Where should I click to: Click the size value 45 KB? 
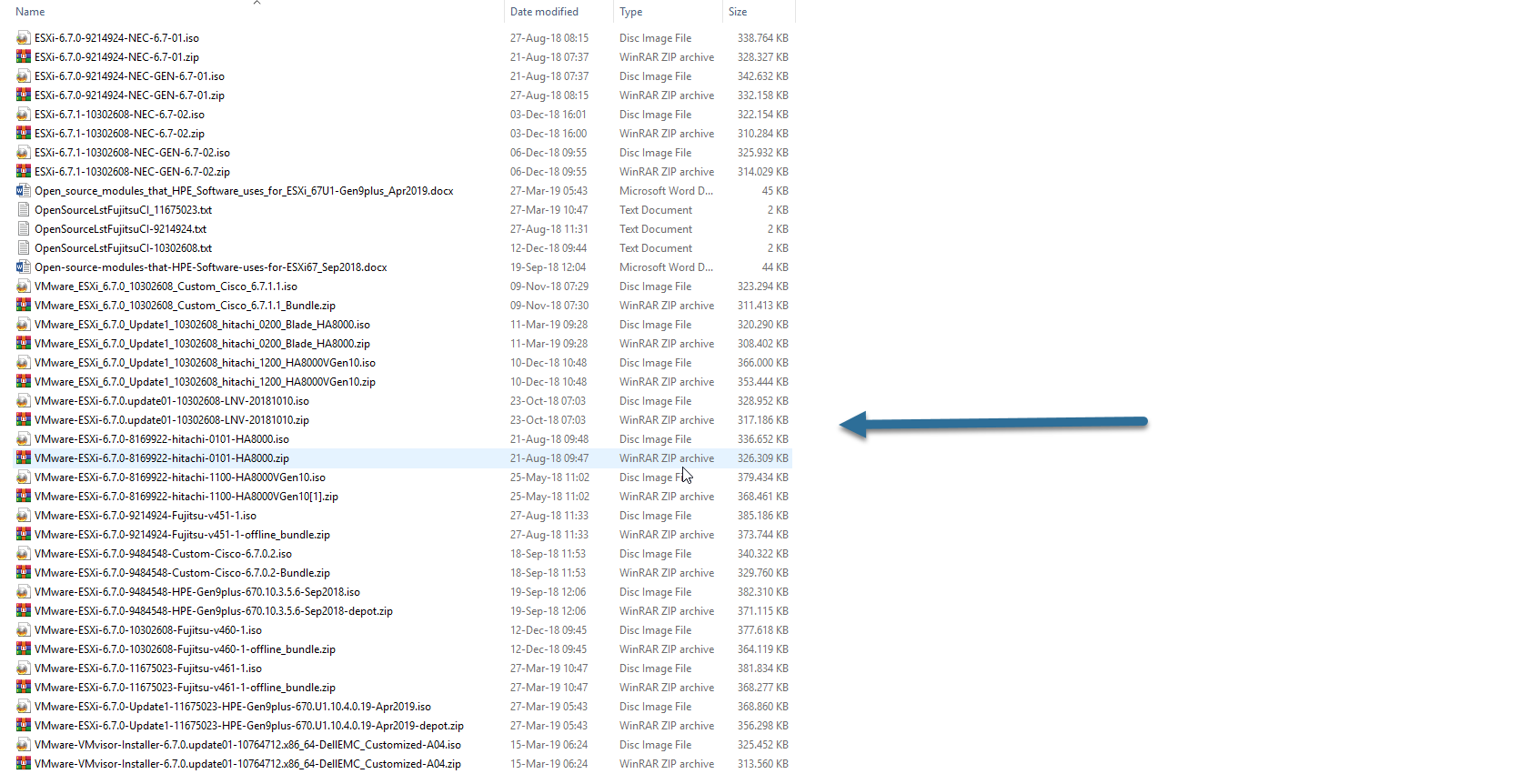775,191
